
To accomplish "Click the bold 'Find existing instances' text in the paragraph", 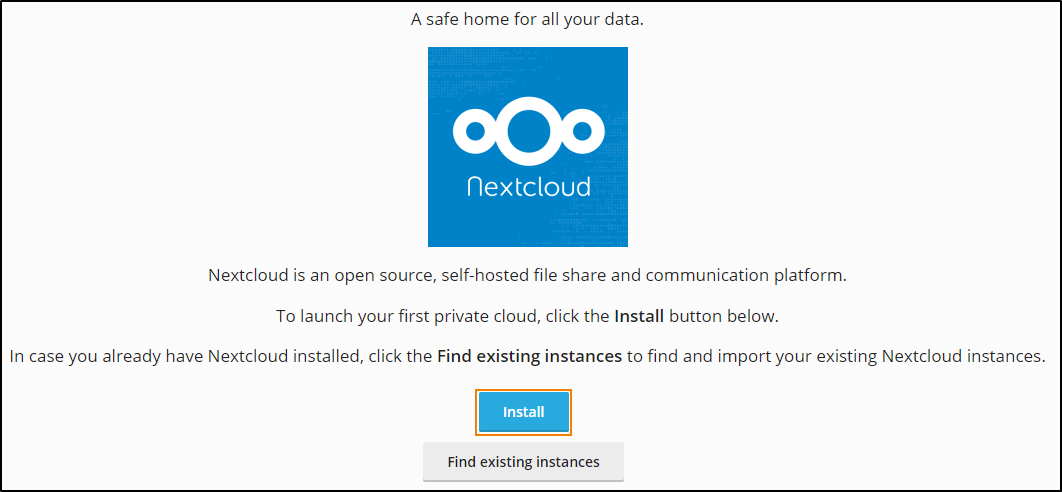I will (x=529, y=356).
